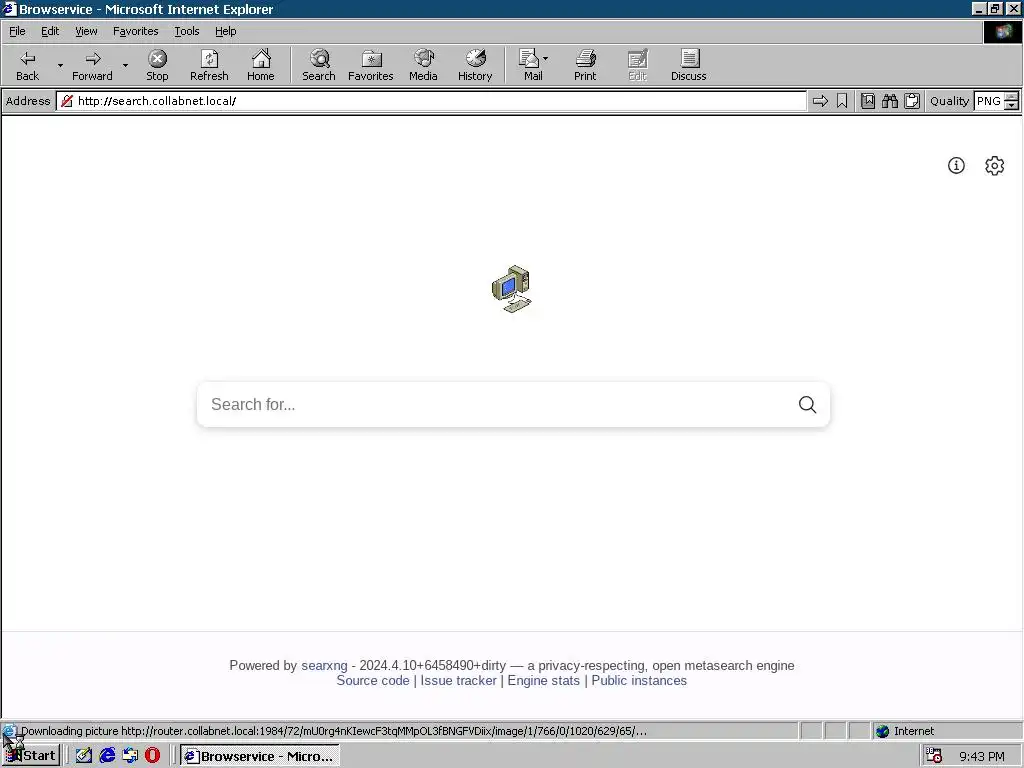
Task: Click the system tray scheduler icon
Action: pos(935,756)
